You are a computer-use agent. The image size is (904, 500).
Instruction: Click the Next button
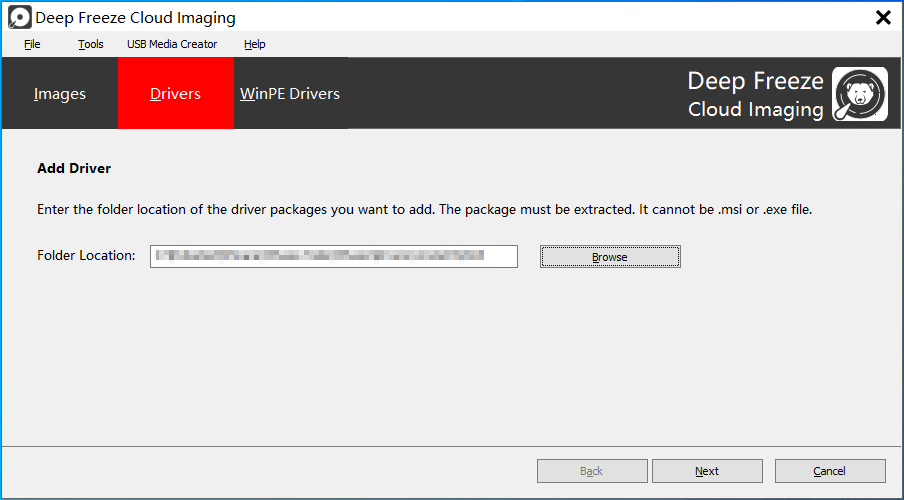(707, 471)
